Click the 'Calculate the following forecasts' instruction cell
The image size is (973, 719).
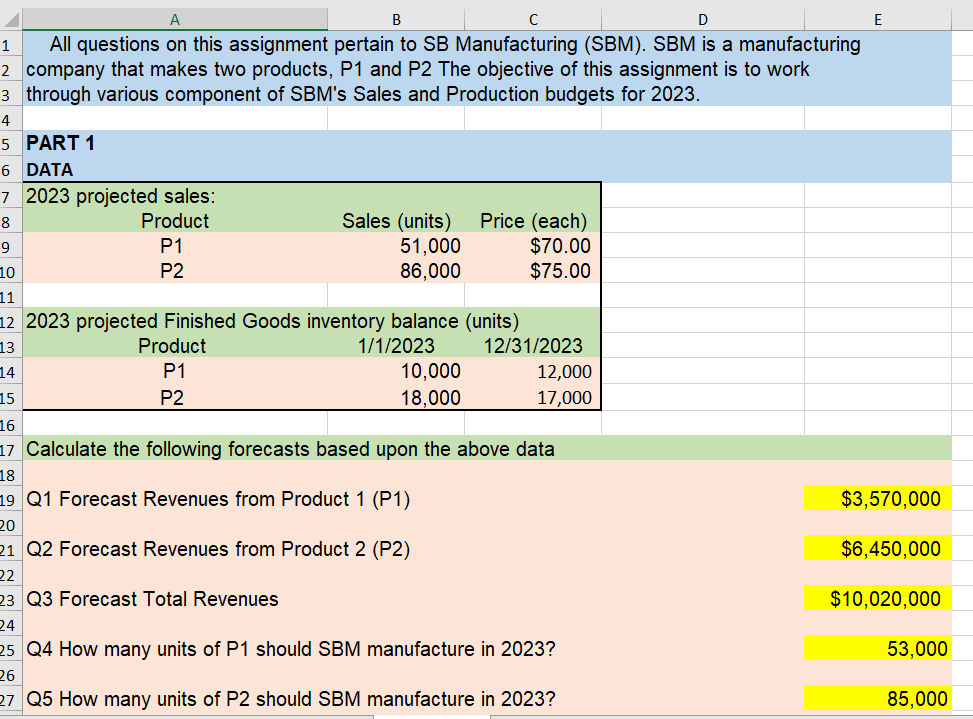(x=290, y=449)
